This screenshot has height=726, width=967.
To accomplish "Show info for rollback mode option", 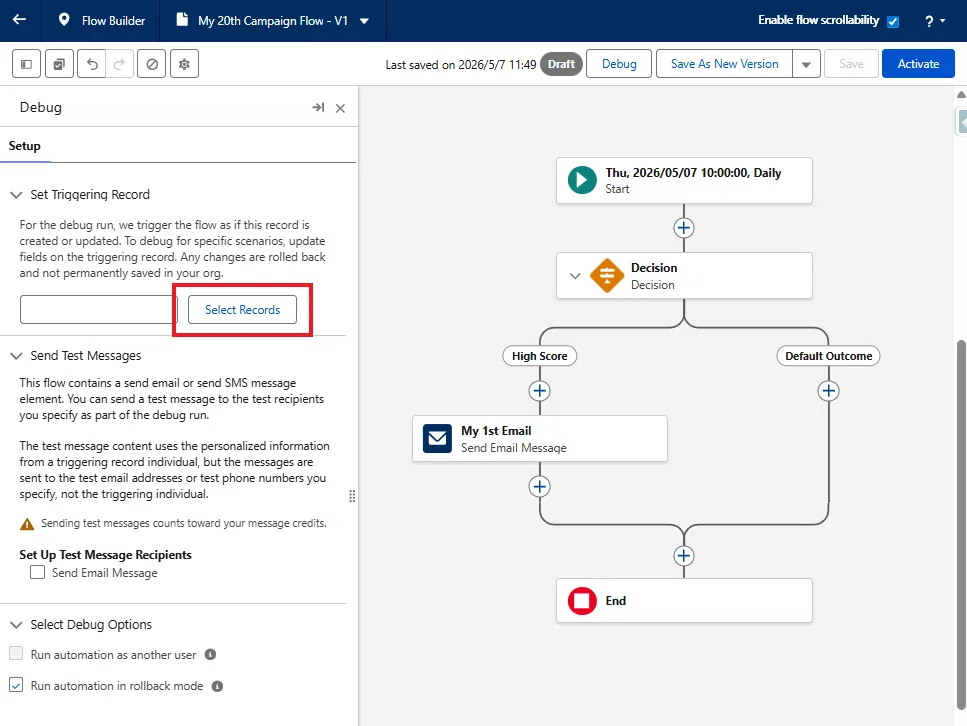I will pyautogui.click(x=217, y=686).
